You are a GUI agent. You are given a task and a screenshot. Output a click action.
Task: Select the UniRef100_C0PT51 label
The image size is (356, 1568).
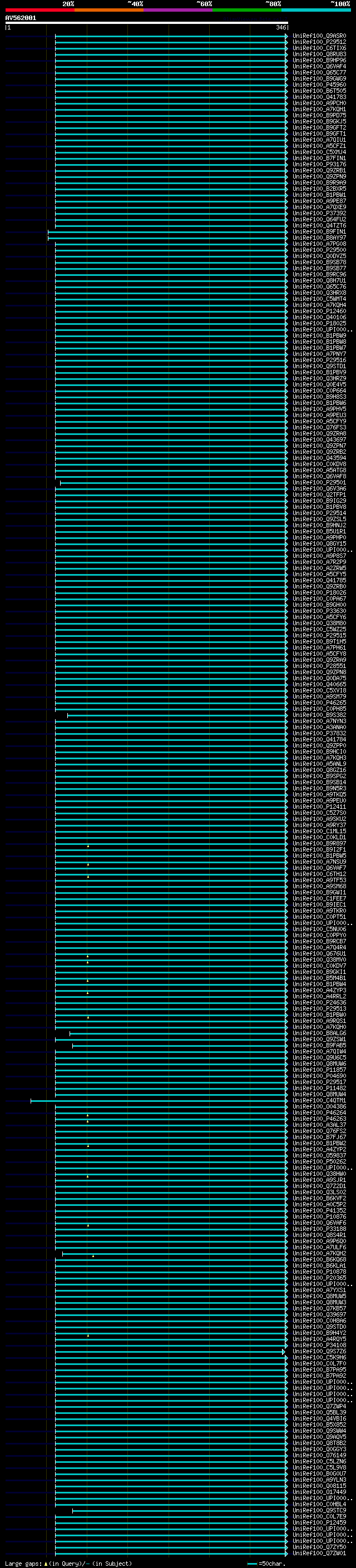click(x=319, y=917)
